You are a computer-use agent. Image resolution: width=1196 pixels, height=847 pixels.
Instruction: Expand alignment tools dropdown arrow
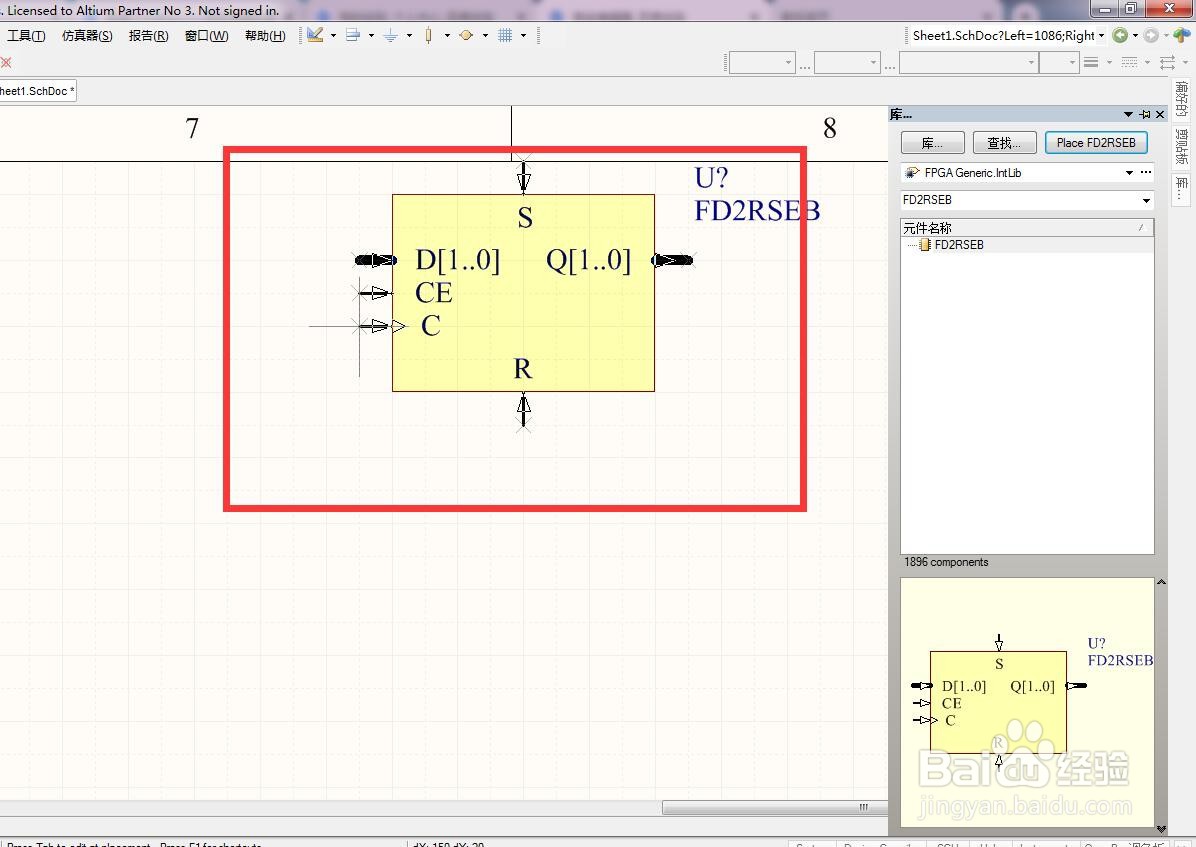(371, 35)
